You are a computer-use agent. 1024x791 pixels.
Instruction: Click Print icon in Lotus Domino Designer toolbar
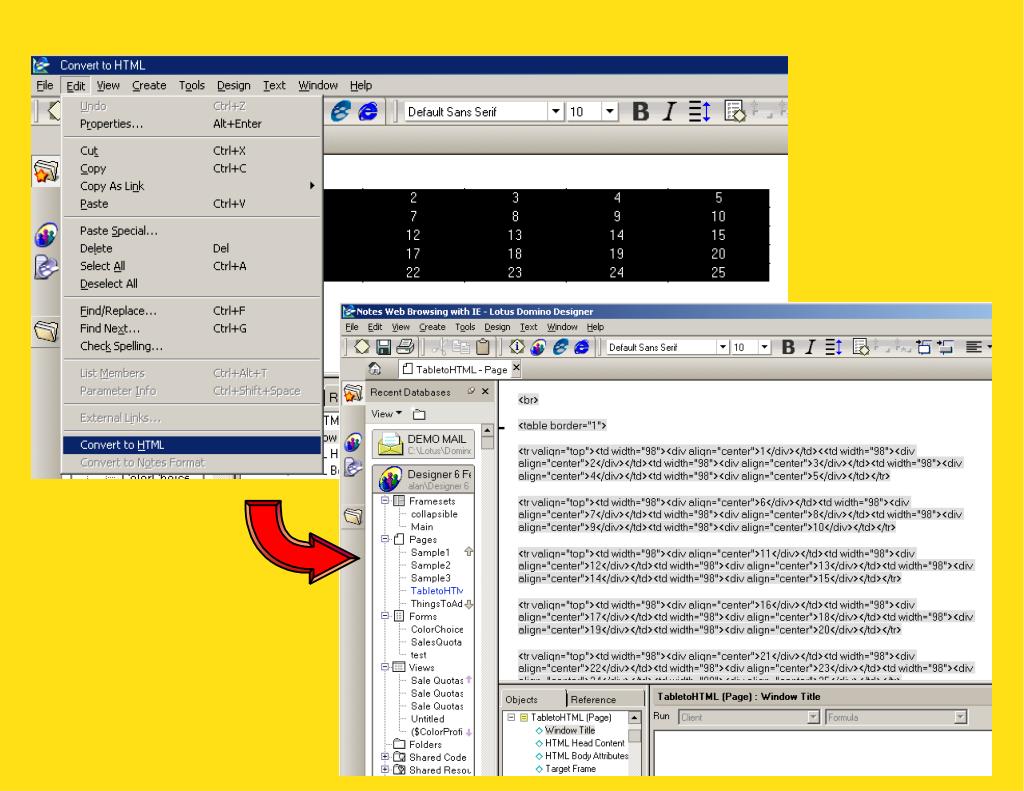click(x=405, y=347)
